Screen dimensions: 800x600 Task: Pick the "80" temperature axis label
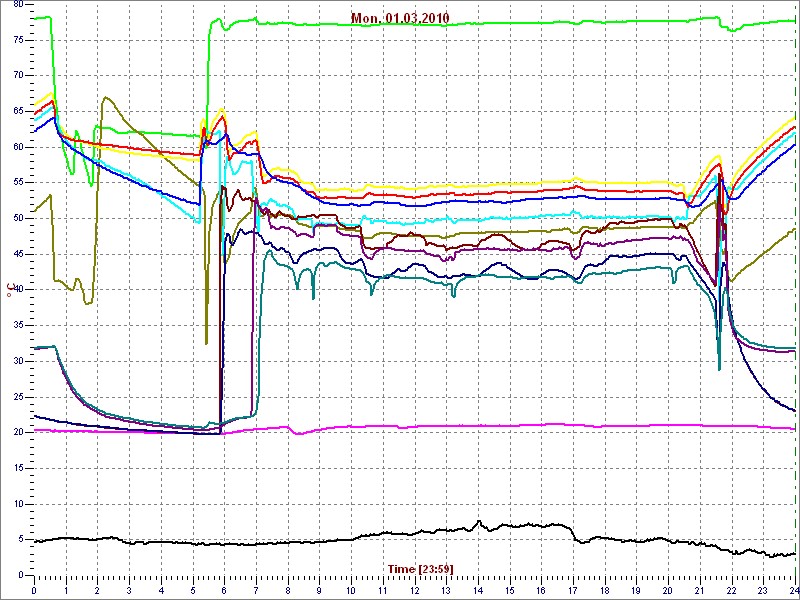point(19,5)
